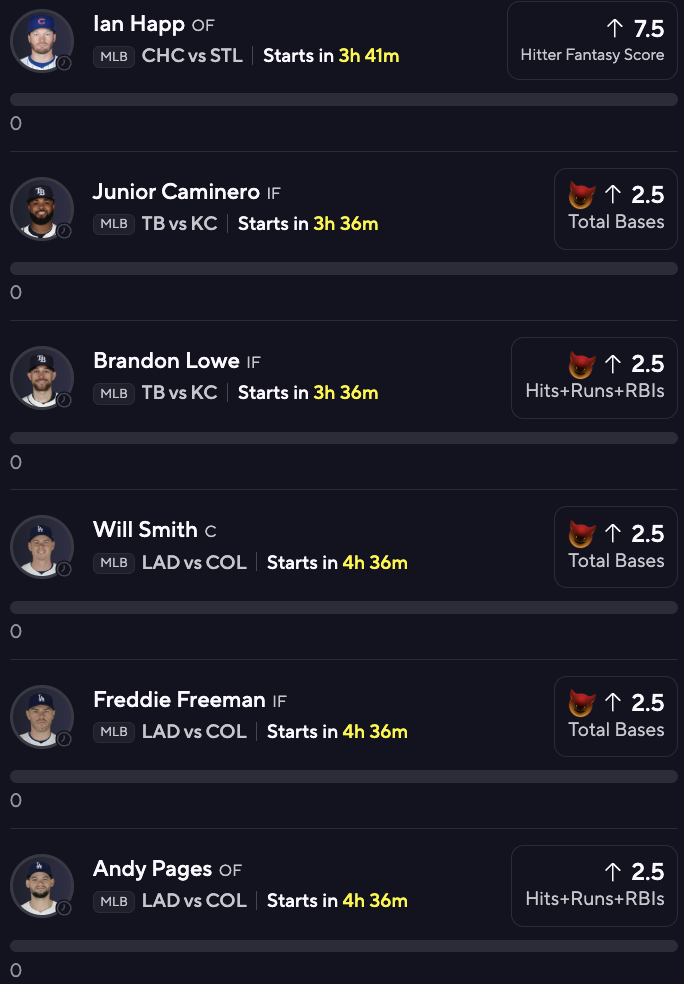Image resolution: width=684 pixels, height=984 pixels.
Task: Click the up arrow on Ian Happ's projection
Action: pos(615,28)
